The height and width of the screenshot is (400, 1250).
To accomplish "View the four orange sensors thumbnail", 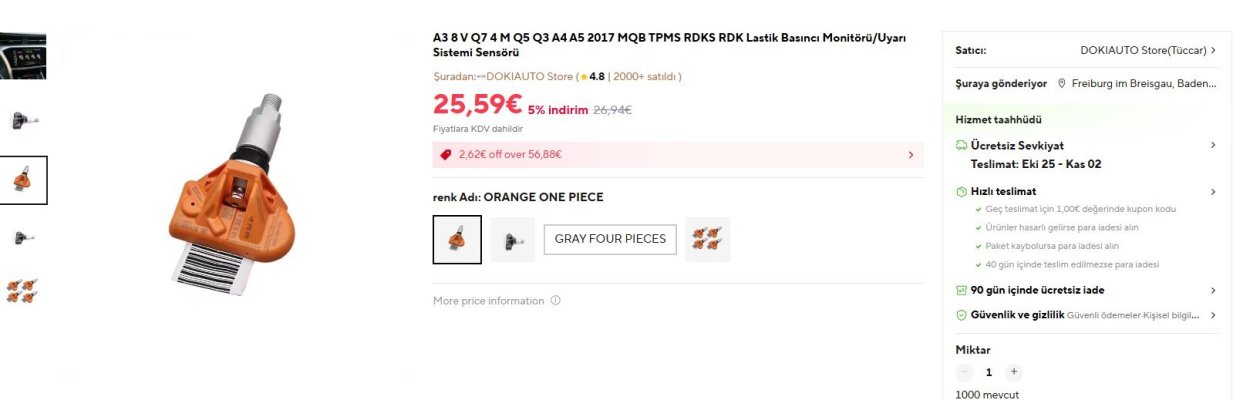I will 22,291.
